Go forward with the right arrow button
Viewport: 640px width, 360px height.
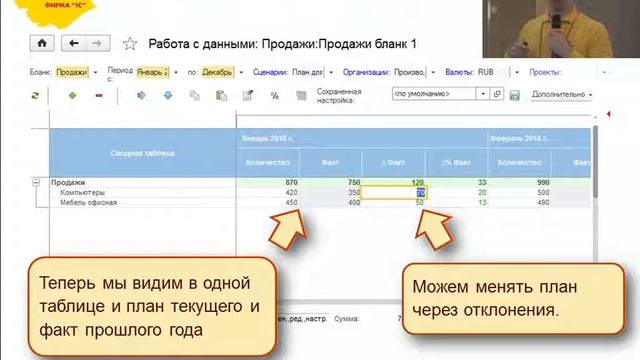coord(98,43)
